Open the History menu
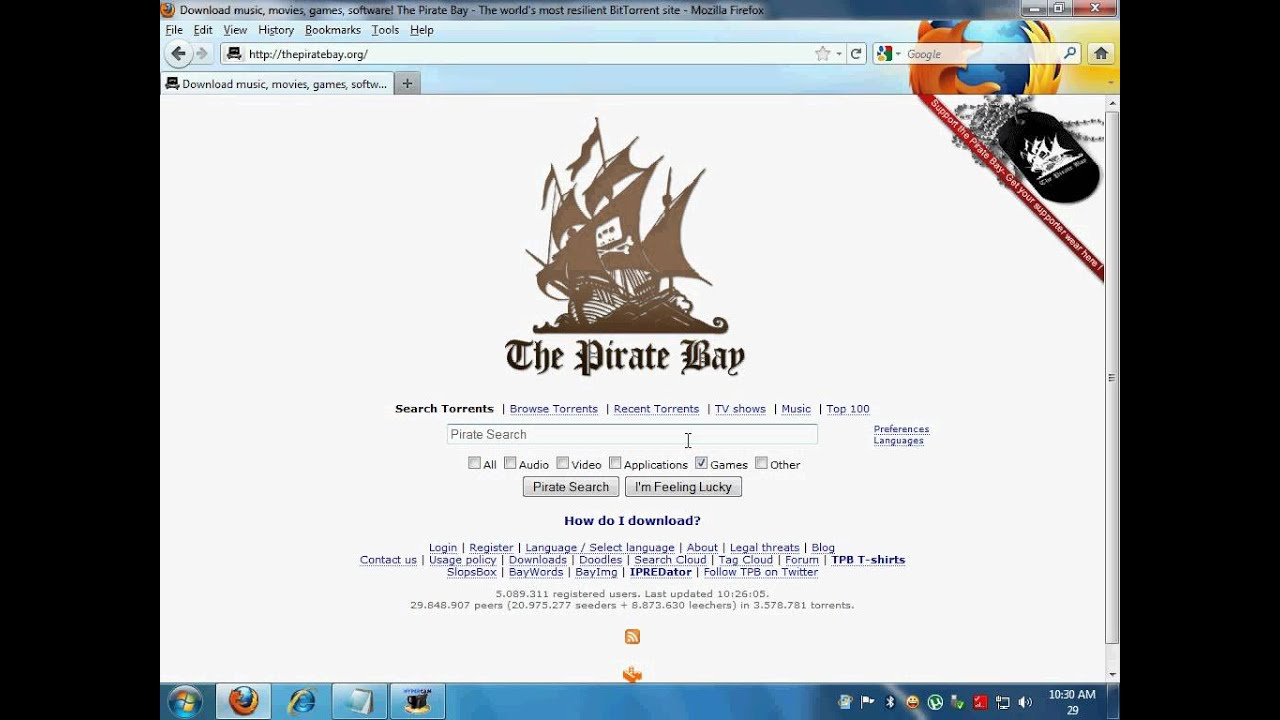Screen dimensions: 1280x720 tap(276, 30)
